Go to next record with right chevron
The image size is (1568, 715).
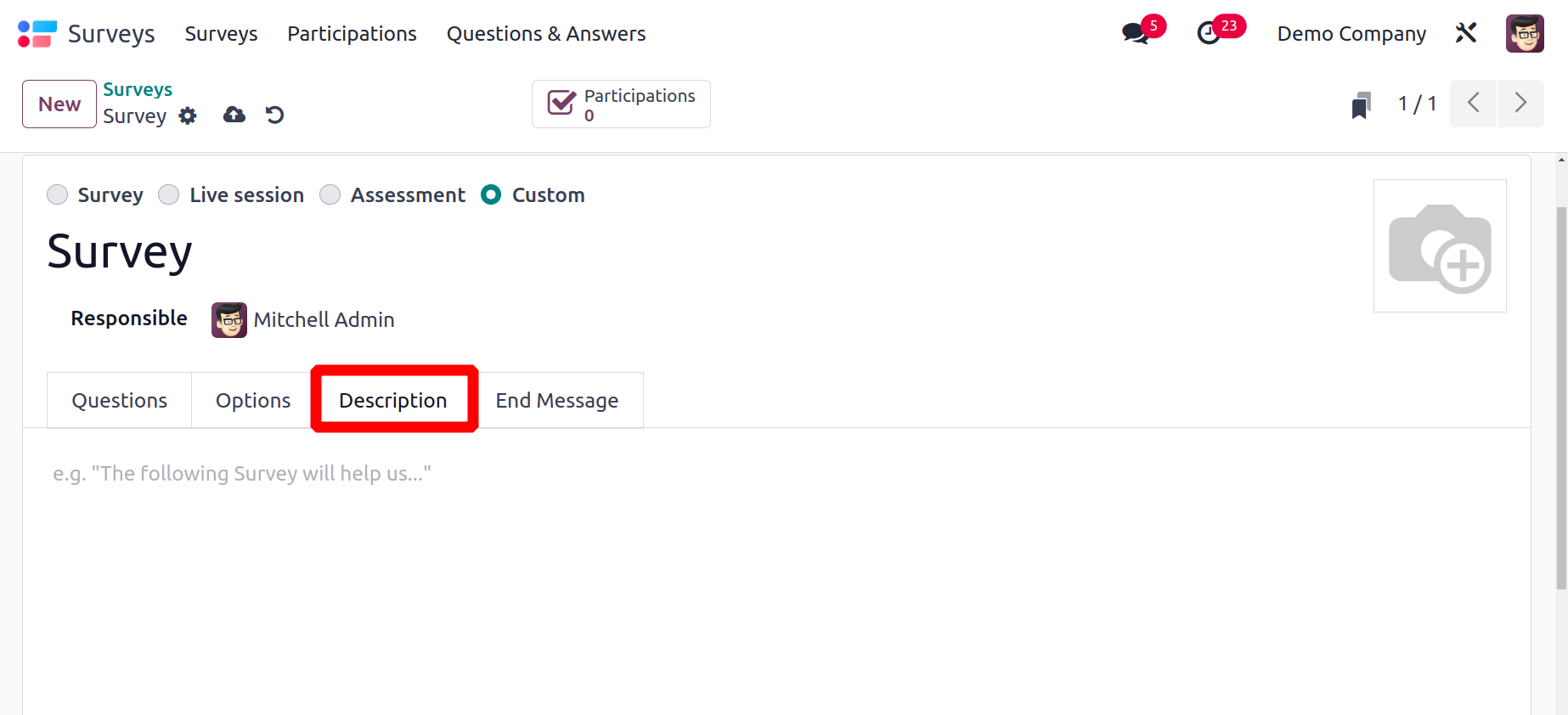(1520, 103)
